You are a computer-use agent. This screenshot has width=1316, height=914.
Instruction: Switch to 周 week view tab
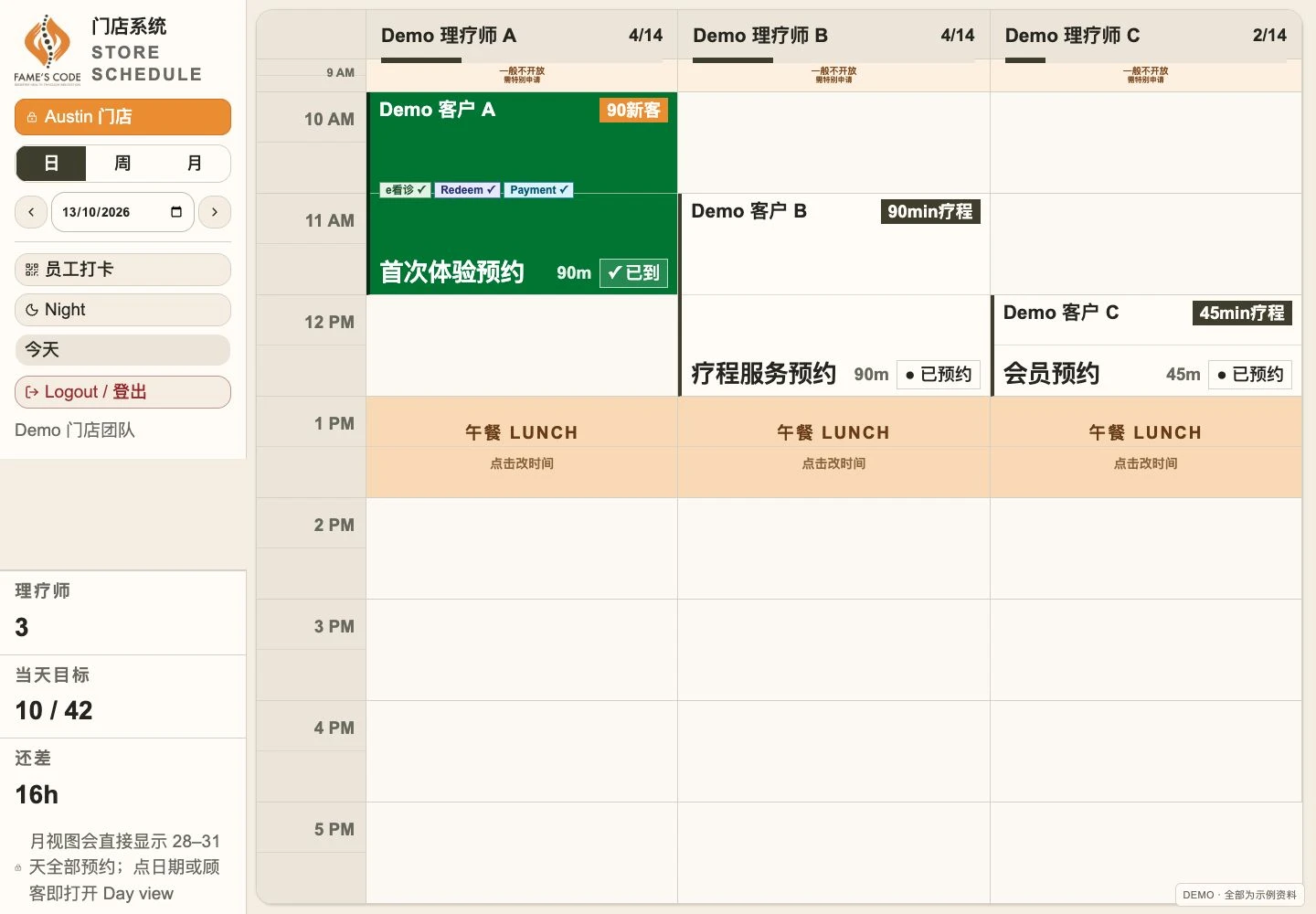click(122, 164)
